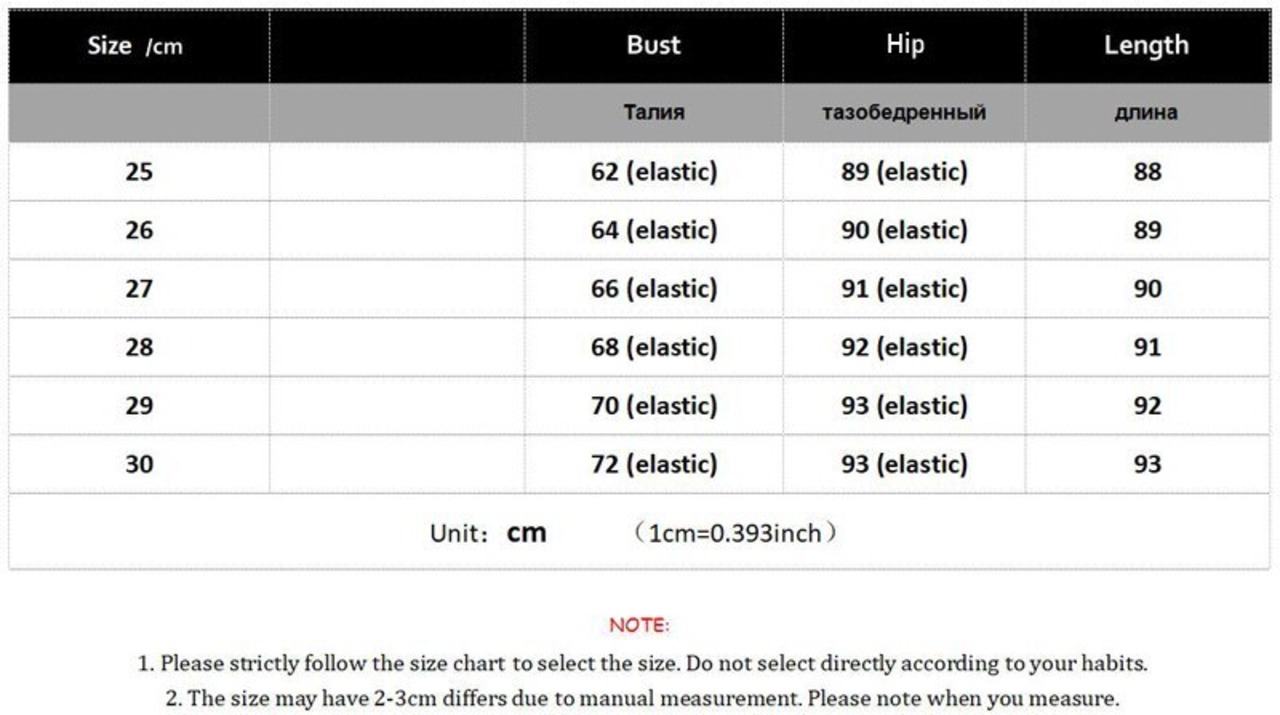1280x715 pixels.
Task: Select the length value 88
Action: (x=1147, y=172)
